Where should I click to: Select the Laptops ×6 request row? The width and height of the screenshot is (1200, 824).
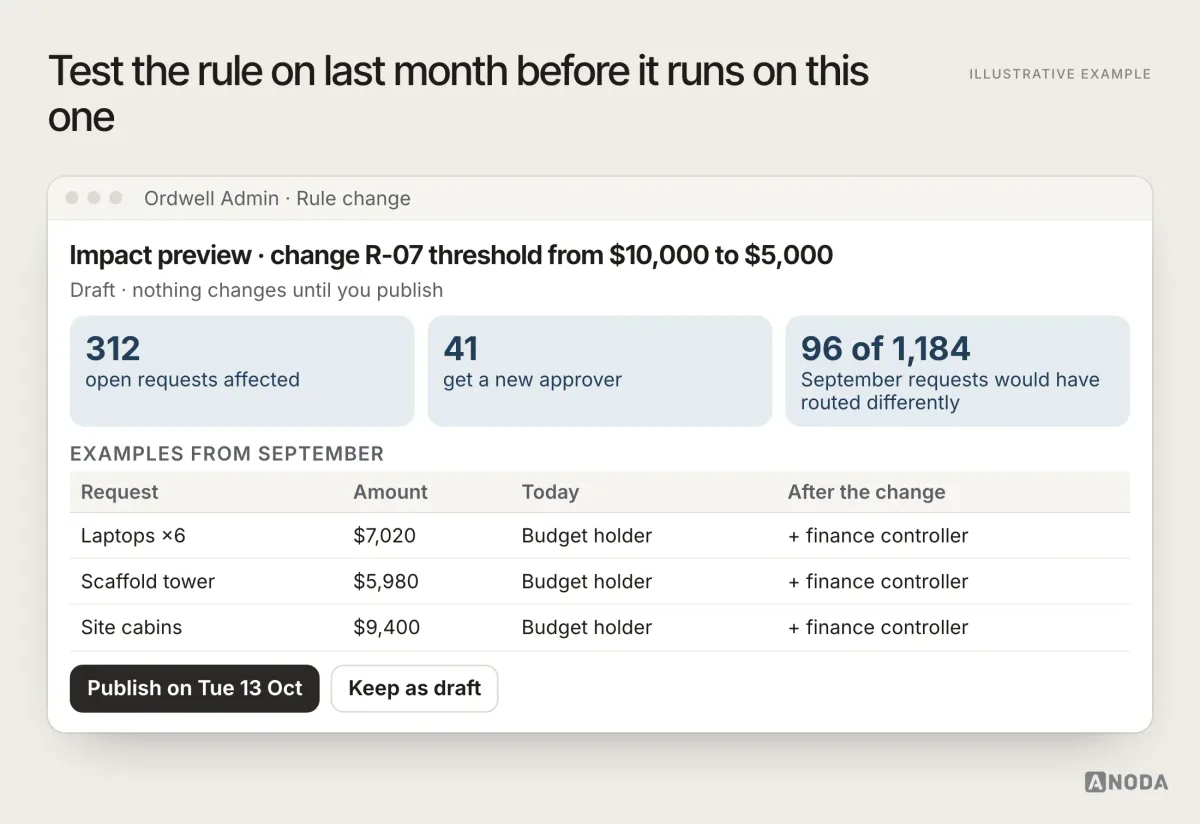pyautogui.click(x=600, y=536)
